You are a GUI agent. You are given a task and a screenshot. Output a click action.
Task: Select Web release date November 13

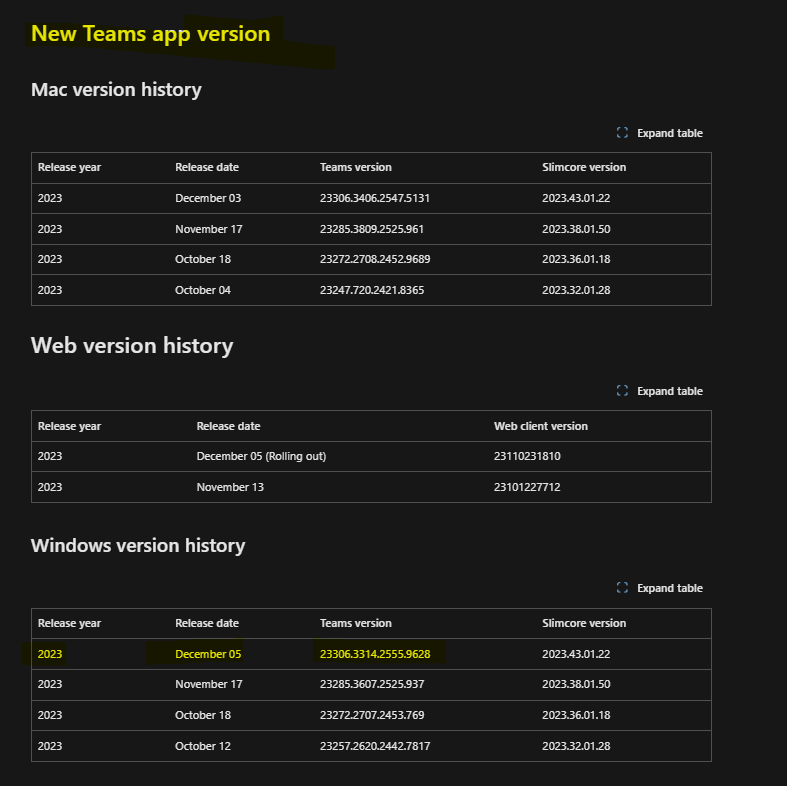(x=230, y=487)
